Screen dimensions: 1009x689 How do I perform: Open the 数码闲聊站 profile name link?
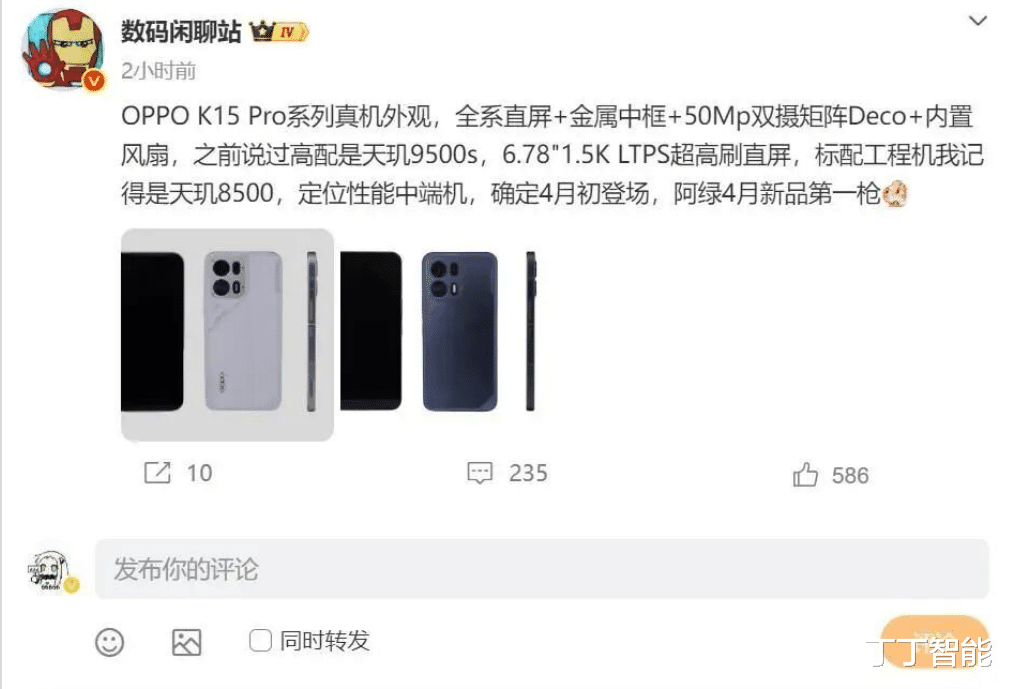[181, 31]
